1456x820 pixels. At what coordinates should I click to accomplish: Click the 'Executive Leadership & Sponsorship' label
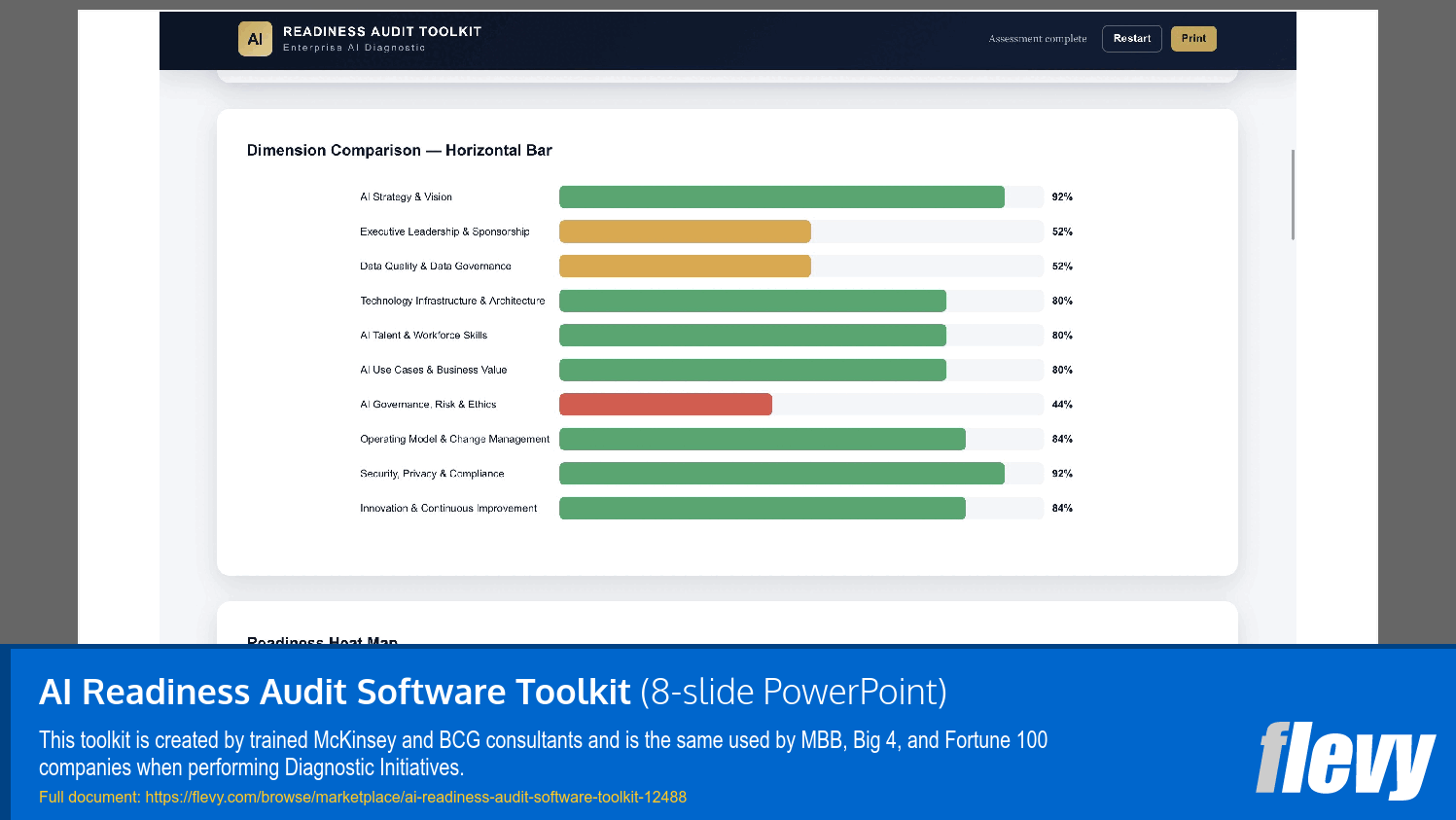pyautogui.click(x=444, y=232)
